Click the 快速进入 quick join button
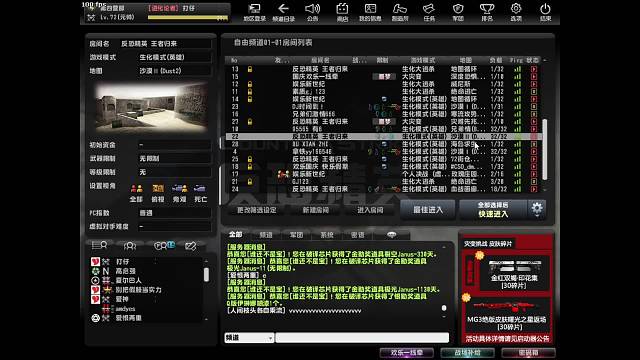The width and height of the screenshot is (640, 360). (493, 210)
